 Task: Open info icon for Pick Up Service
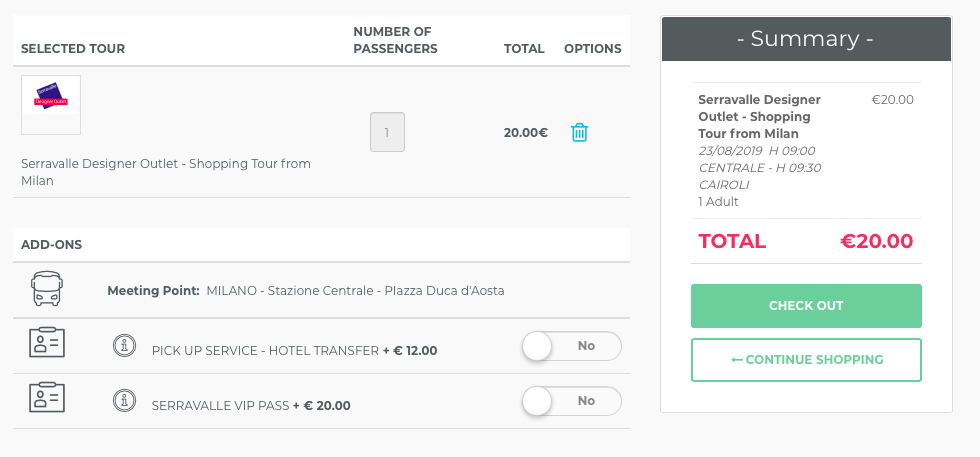pos(124,345)
